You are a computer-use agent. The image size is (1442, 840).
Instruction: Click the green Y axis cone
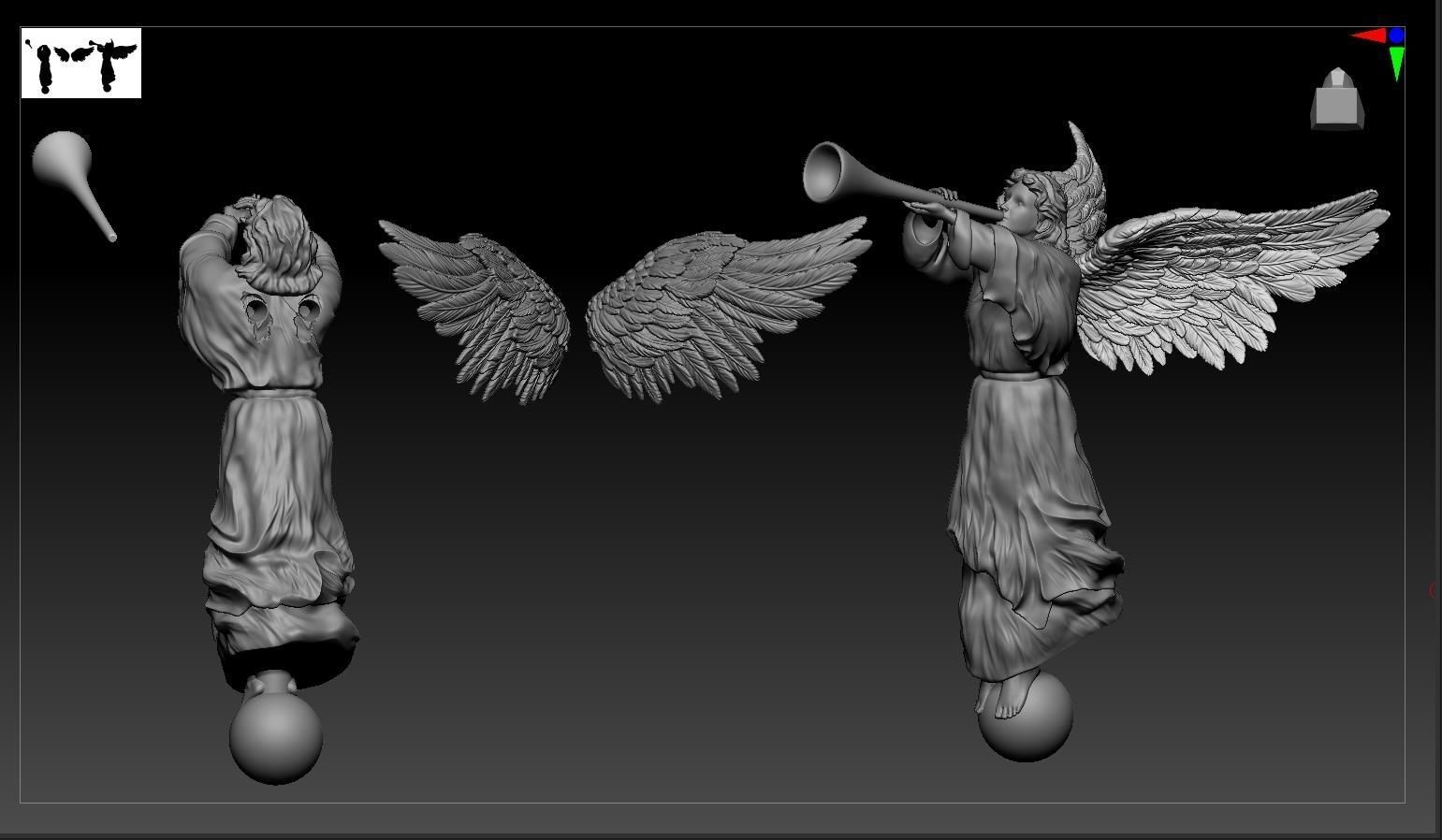click(1397, 64)
